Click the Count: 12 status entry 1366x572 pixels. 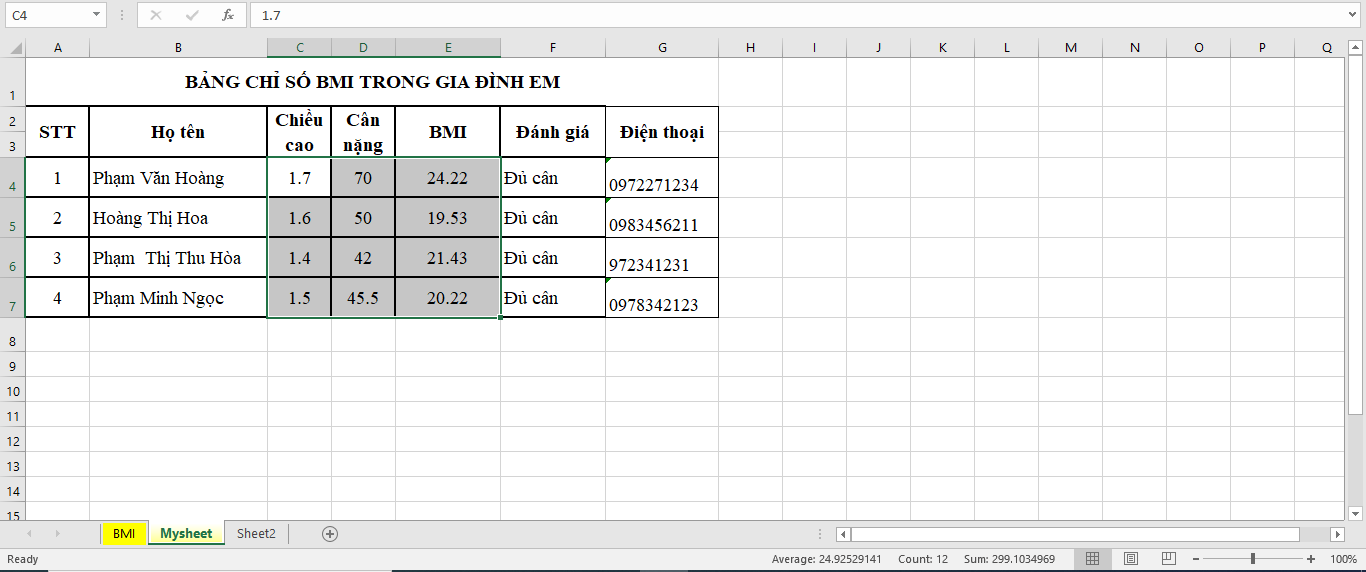tap(922, 559)
